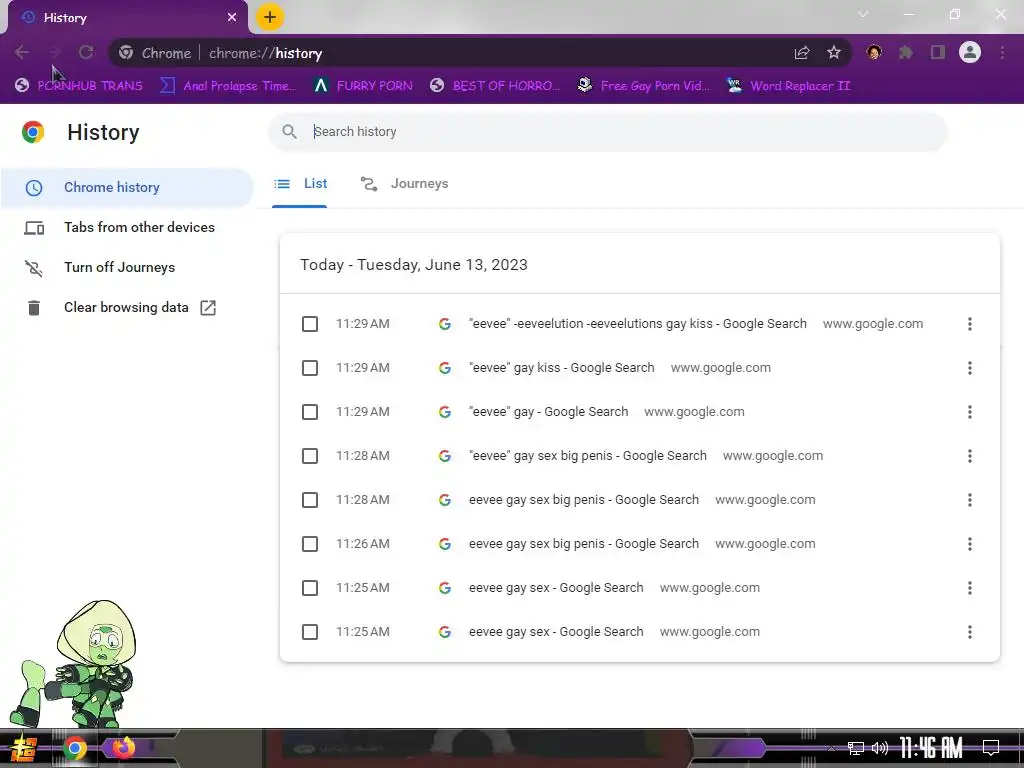The height and width of the screenshot is (768, 1024).
Task: Tick the checkbox of the last history entry
Action: pos(310,632)
